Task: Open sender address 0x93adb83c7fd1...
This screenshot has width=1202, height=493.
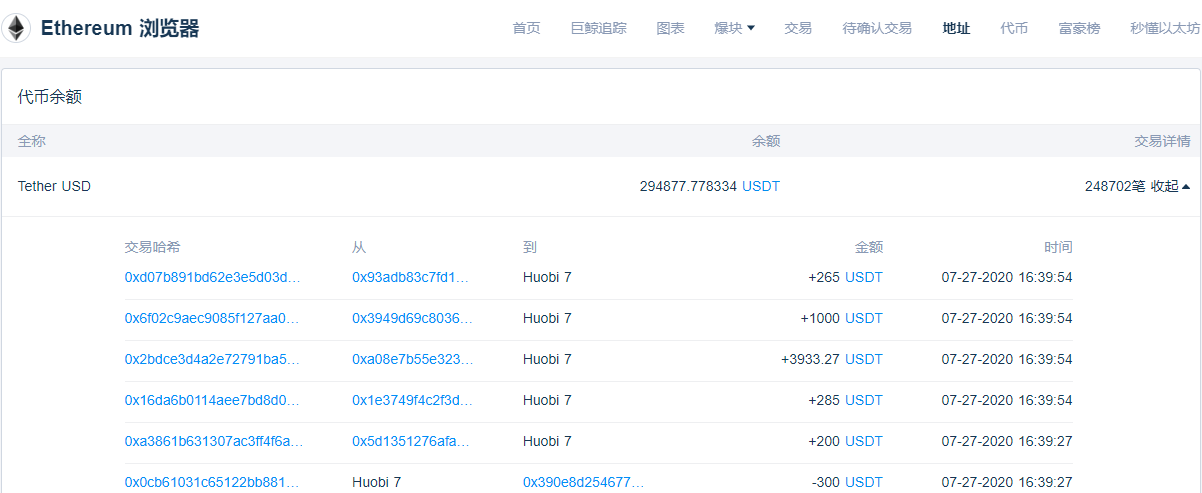Action: (412, 277)
